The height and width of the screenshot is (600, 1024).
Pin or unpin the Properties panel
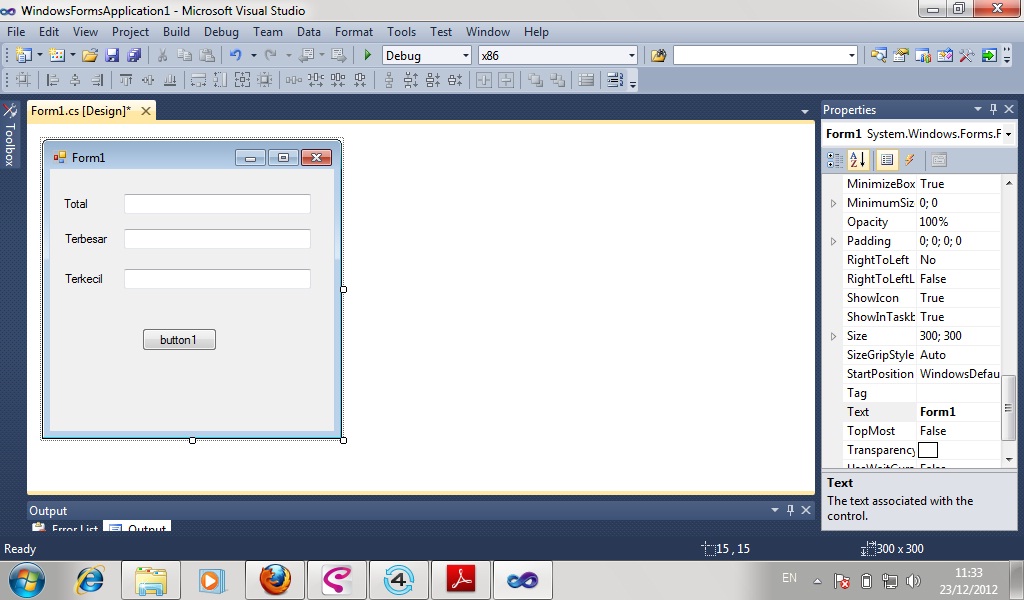[993, 109]
